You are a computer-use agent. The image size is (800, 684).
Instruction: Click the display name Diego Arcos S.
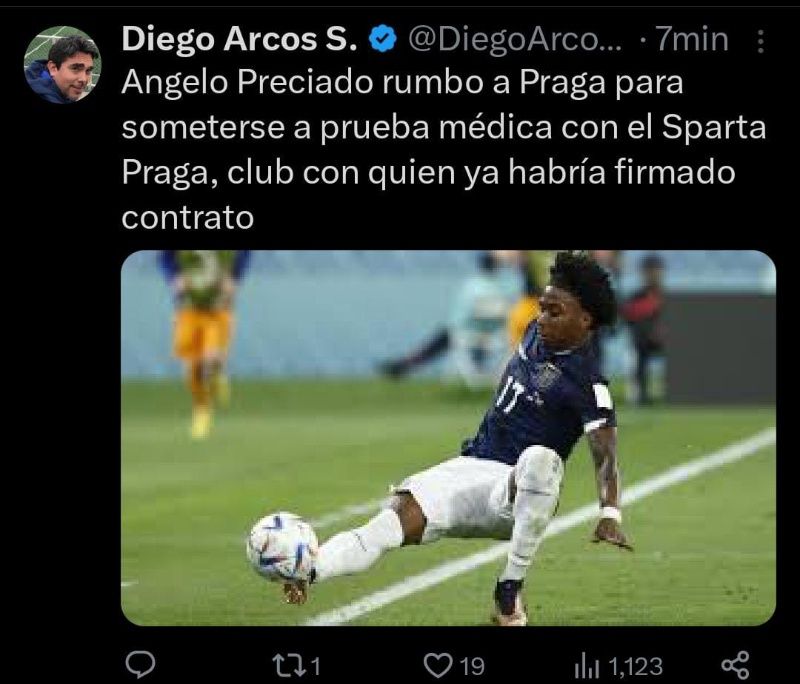pos(239,39)
